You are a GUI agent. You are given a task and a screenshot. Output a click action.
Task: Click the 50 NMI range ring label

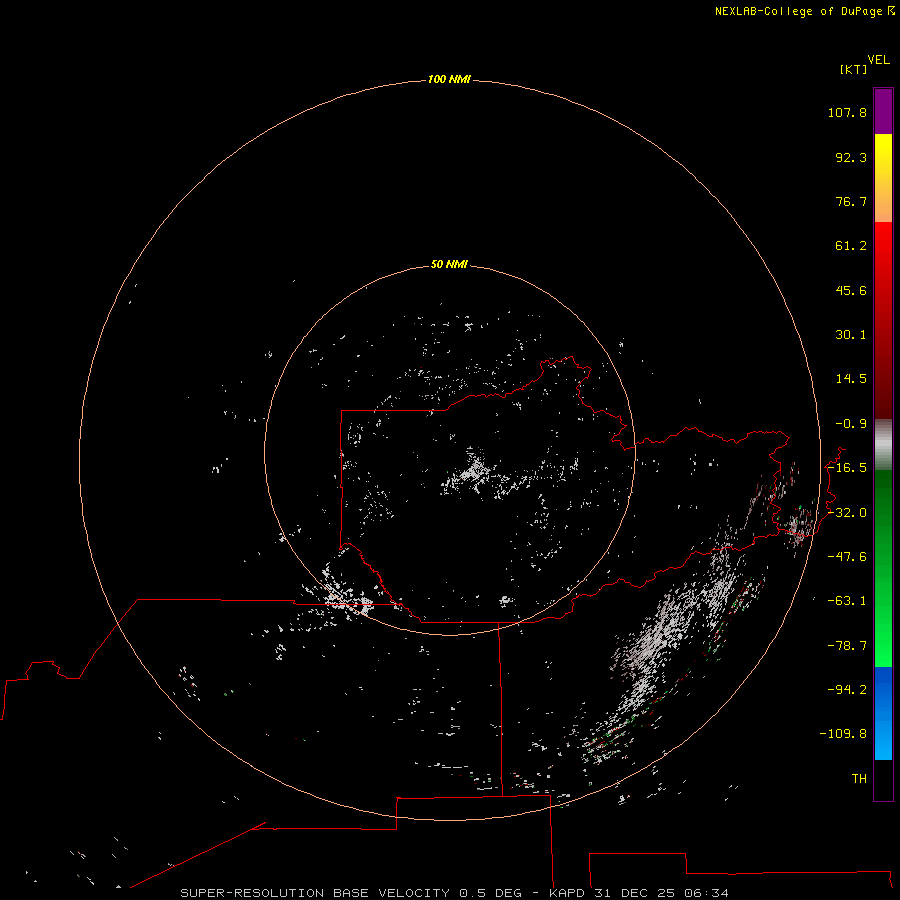pos(449,264)
